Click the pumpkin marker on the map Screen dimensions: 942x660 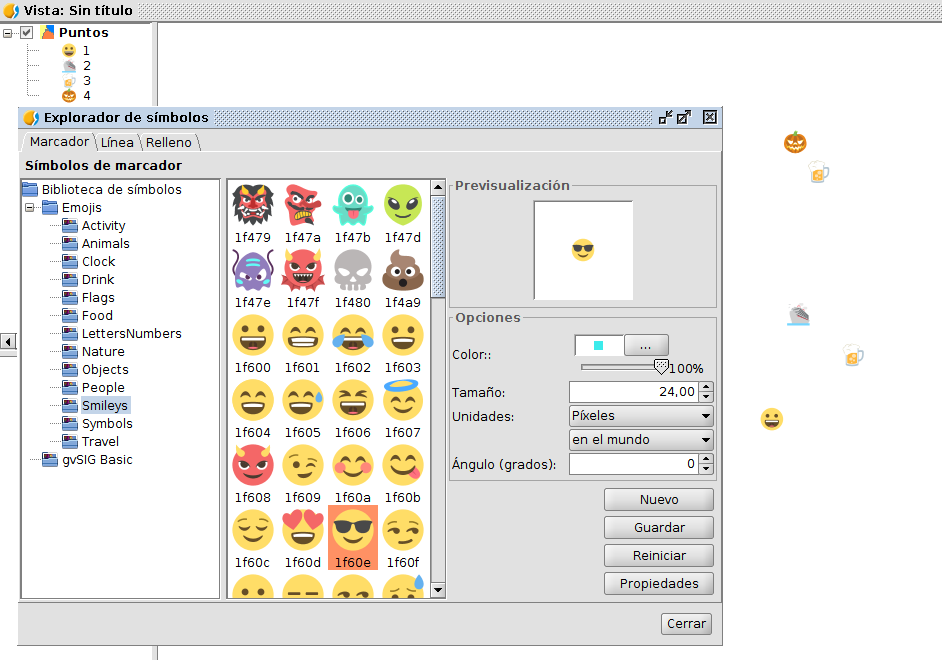pyautogui.click(x=795, y=142)
